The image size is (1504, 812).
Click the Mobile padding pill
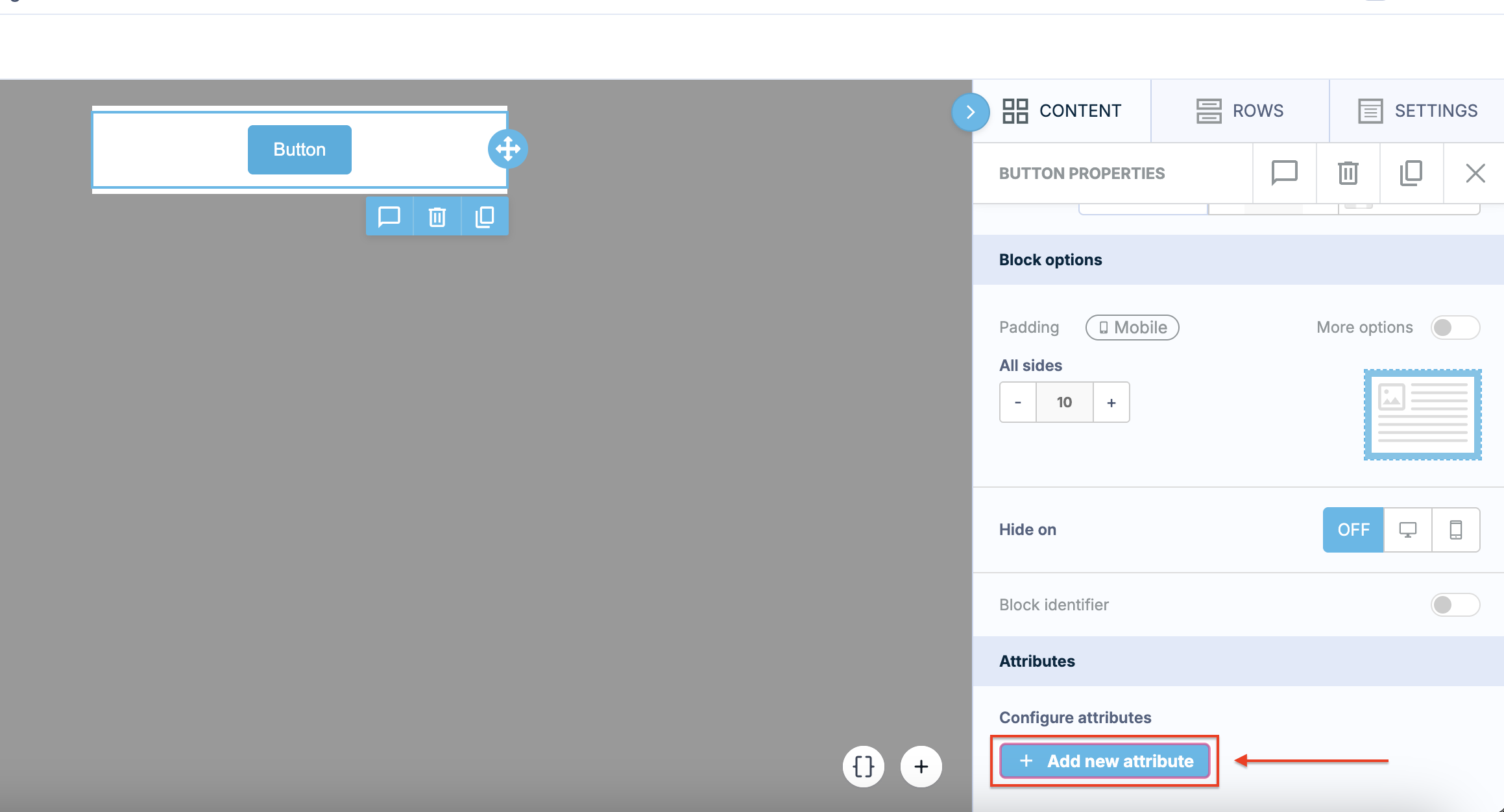[1132, 328]
